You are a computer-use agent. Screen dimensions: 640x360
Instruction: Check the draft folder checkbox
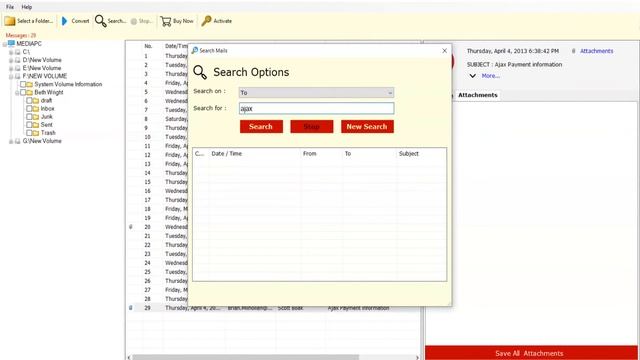tap(29, 100)
